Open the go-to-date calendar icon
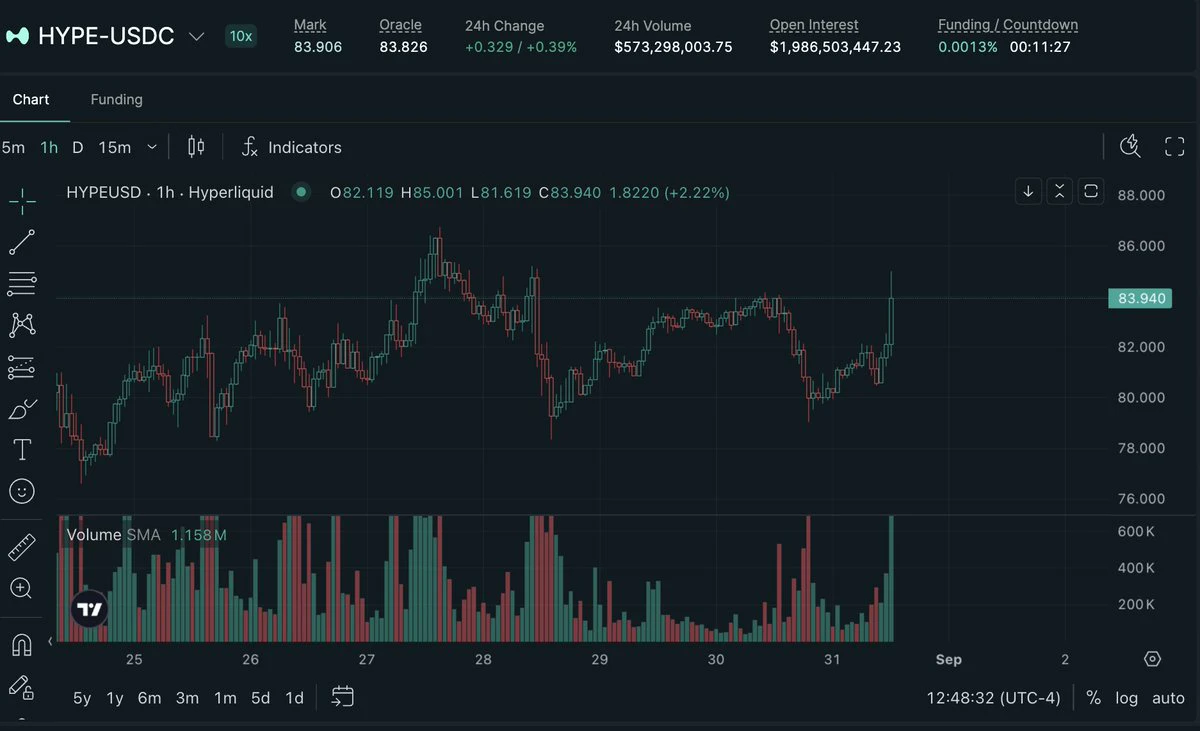This screenshot has width=1200, height=731. [343, 697]
